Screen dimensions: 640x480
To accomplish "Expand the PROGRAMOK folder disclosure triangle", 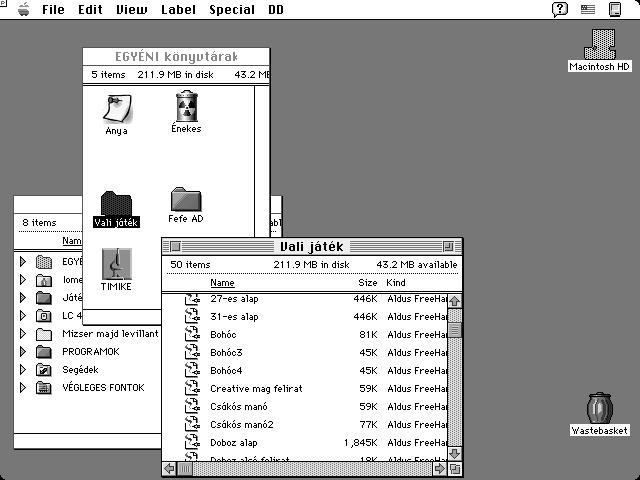I will pos(23,351).
